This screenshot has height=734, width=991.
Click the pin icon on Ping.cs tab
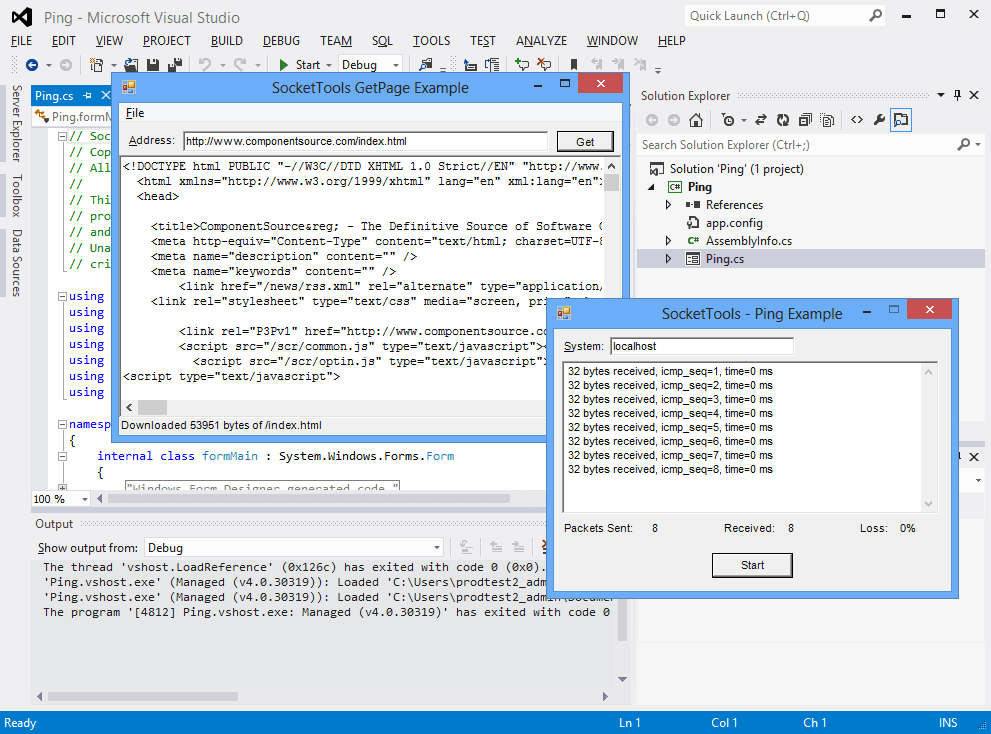click(88, 95)
